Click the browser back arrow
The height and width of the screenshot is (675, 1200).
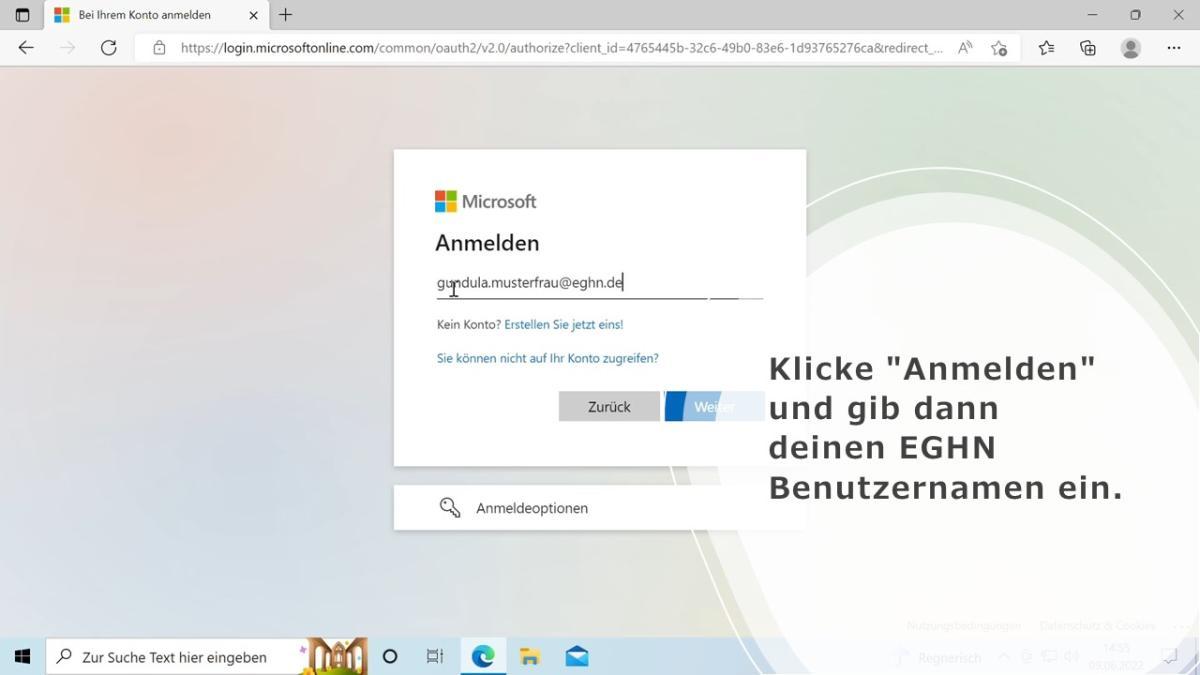coord(26,48)
